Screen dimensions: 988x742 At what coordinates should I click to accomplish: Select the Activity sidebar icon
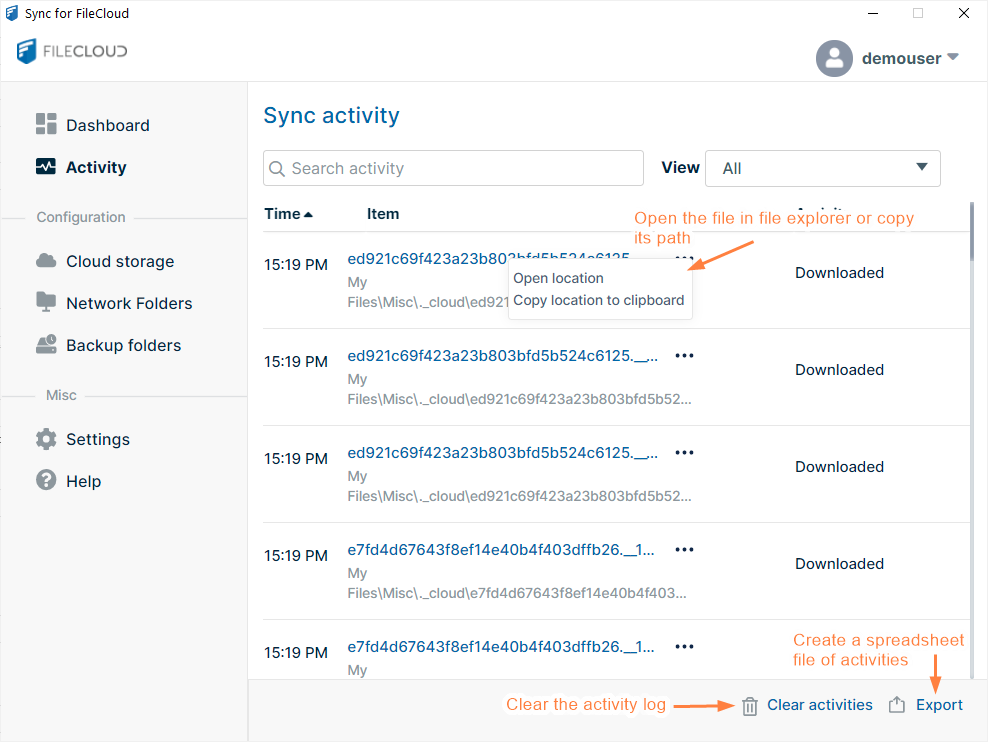tap(46, 167)
